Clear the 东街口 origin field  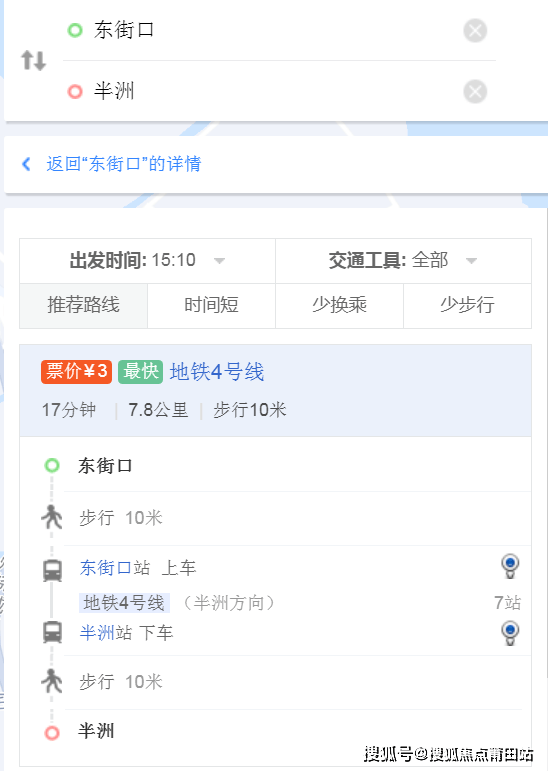[x=475, y=30]
